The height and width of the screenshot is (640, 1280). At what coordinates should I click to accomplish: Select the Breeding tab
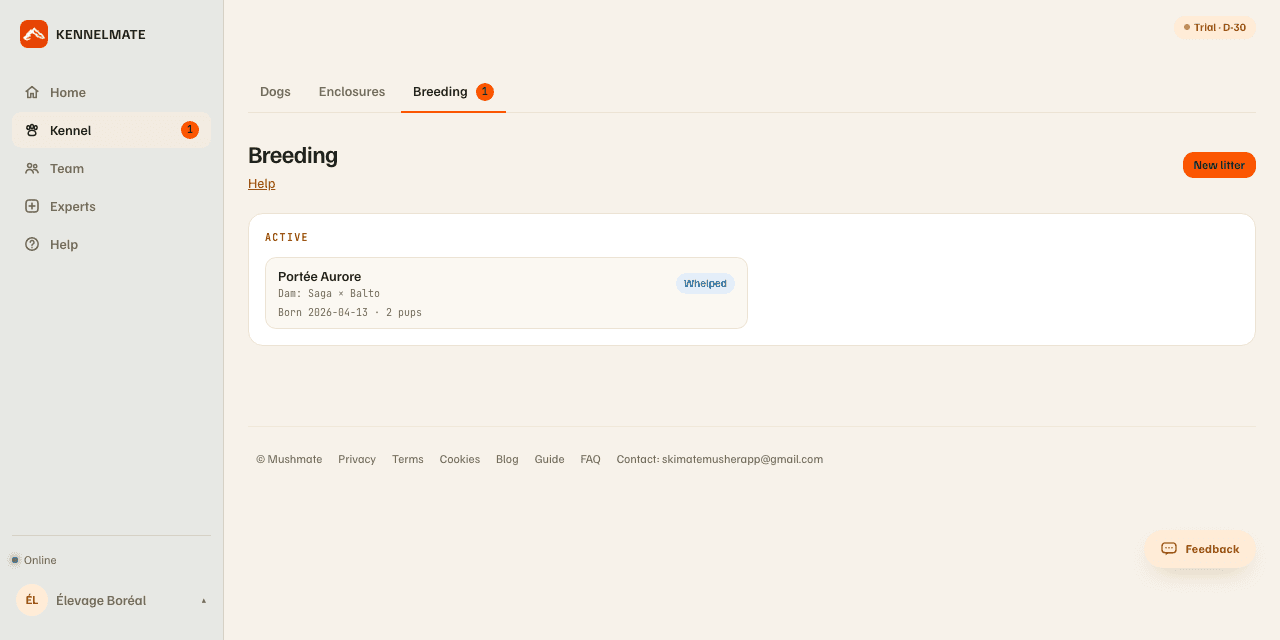point(453,92)
